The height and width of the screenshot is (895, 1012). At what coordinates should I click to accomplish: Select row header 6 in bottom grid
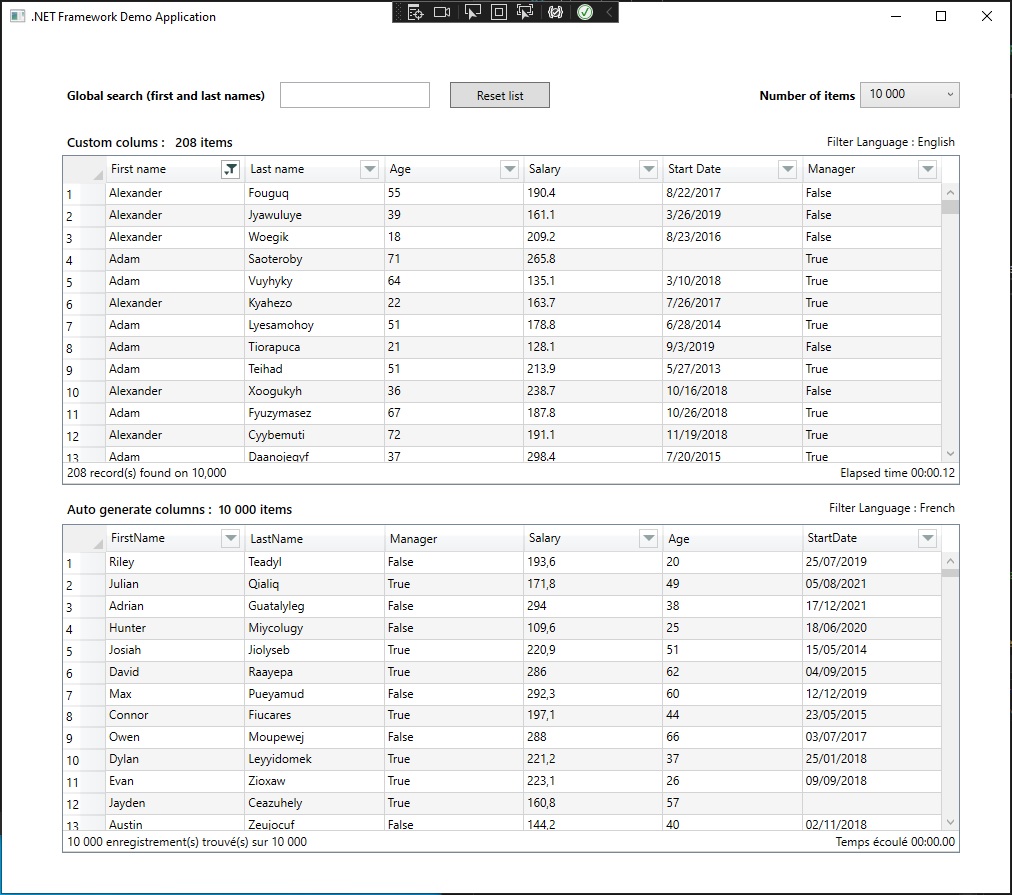click(84, 672)
